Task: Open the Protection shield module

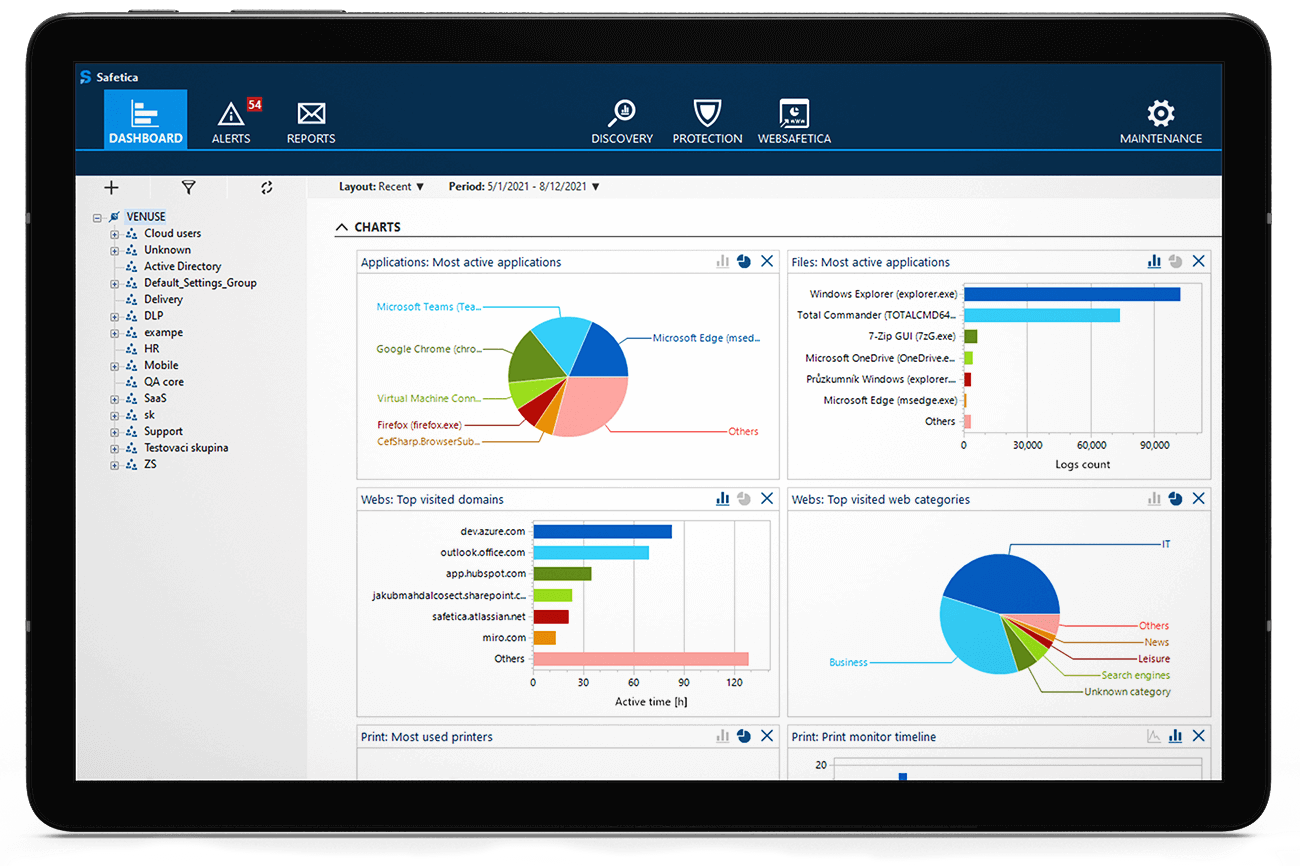Action: point(707,122)
